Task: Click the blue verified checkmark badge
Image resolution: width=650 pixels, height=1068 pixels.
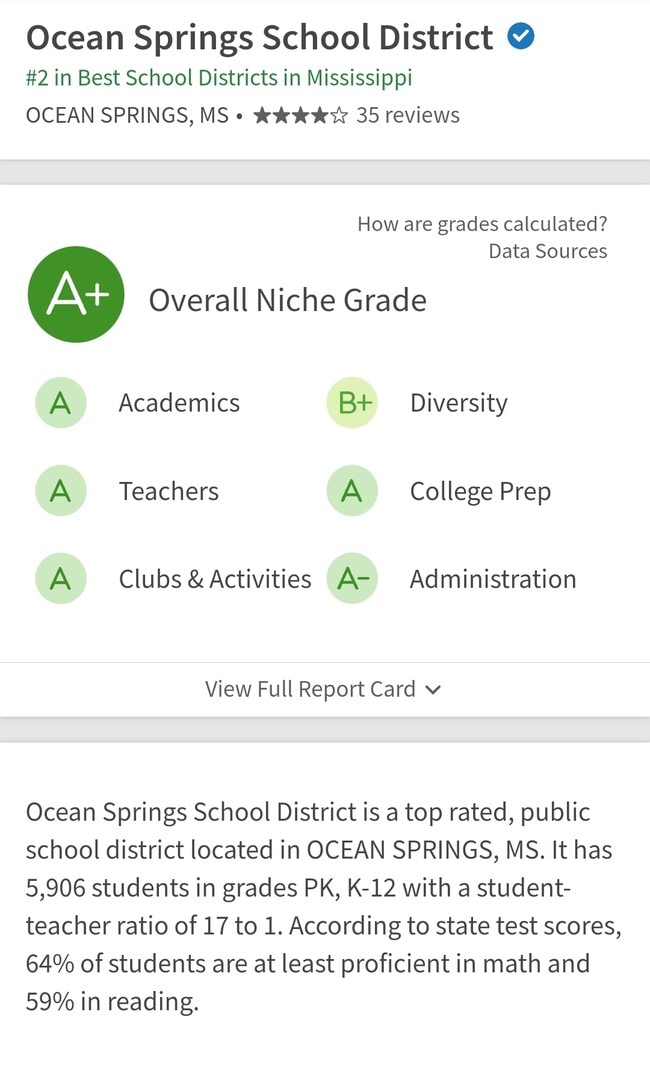Action: click(x=521, y=38)
